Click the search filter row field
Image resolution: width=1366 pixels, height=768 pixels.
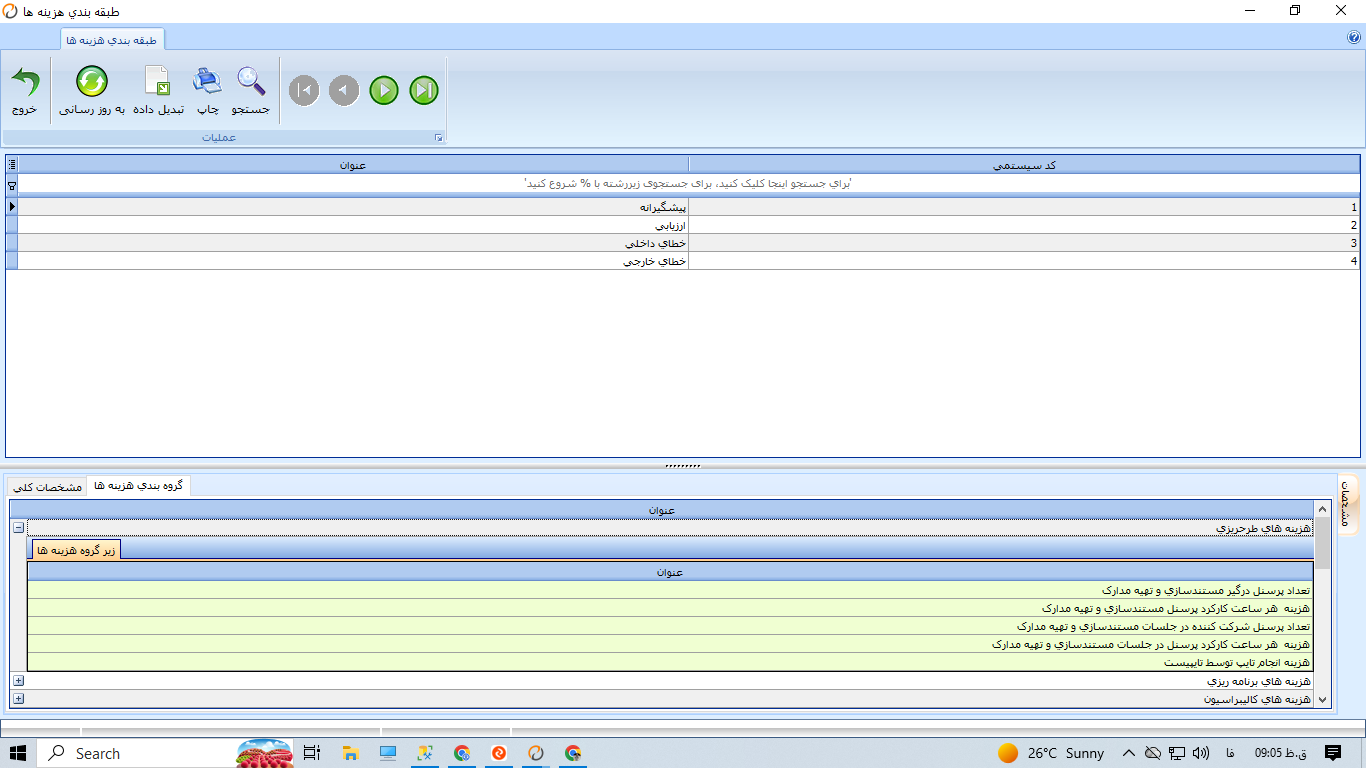[x=689, y=184]
